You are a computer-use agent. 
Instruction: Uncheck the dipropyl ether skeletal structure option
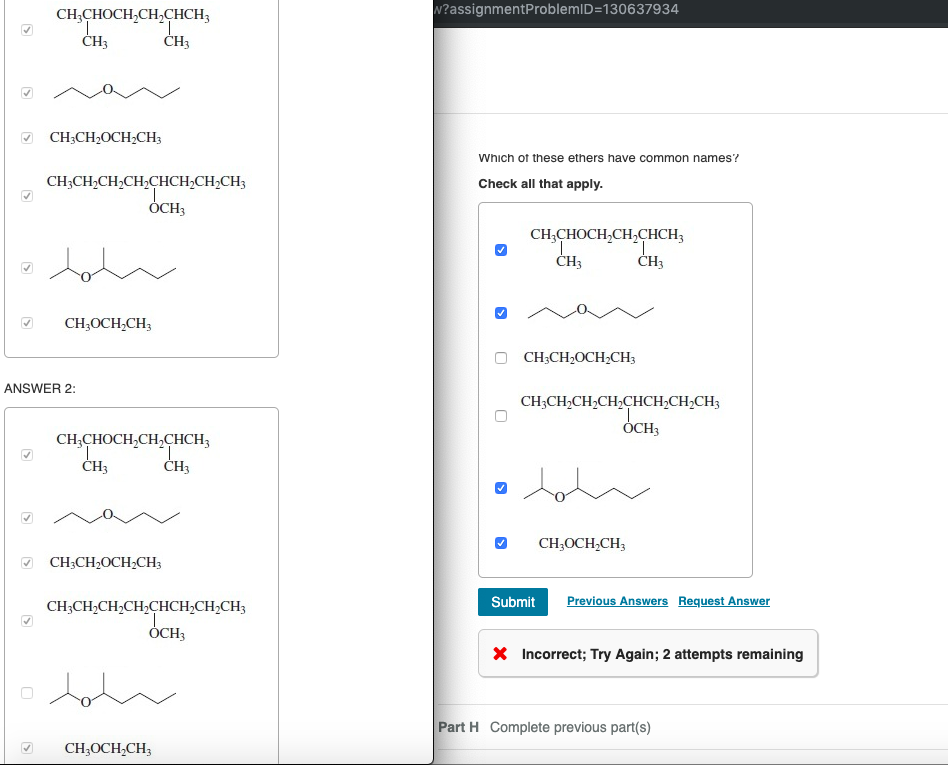[x=500, y=313]
